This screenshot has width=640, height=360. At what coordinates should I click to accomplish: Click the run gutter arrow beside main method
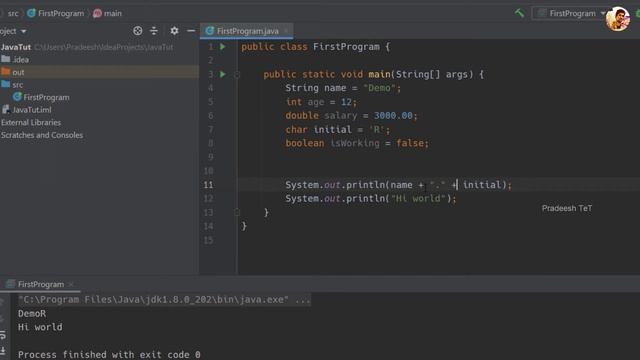coord(223,74)
